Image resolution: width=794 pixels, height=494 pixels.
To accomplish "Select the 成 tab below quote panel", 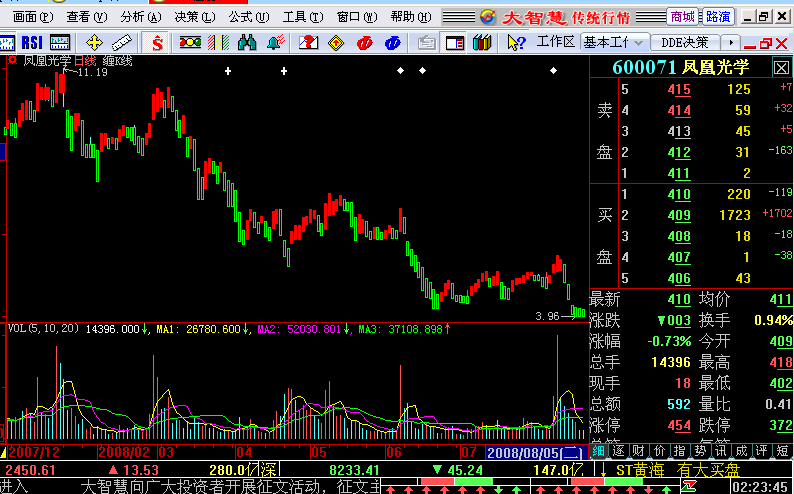I will coord(741,450).
